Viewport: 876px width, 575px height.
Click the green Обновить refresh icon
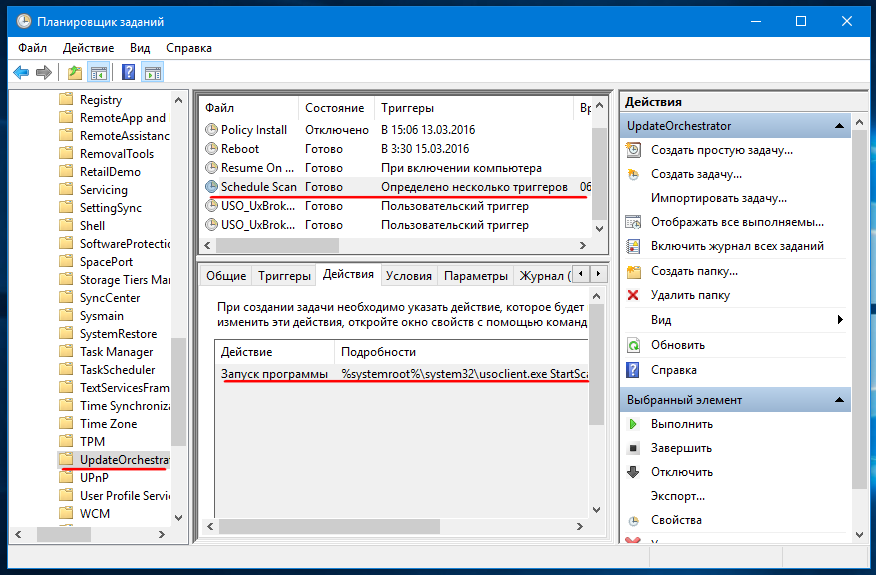pyautogui.click(x=633, y=345)
